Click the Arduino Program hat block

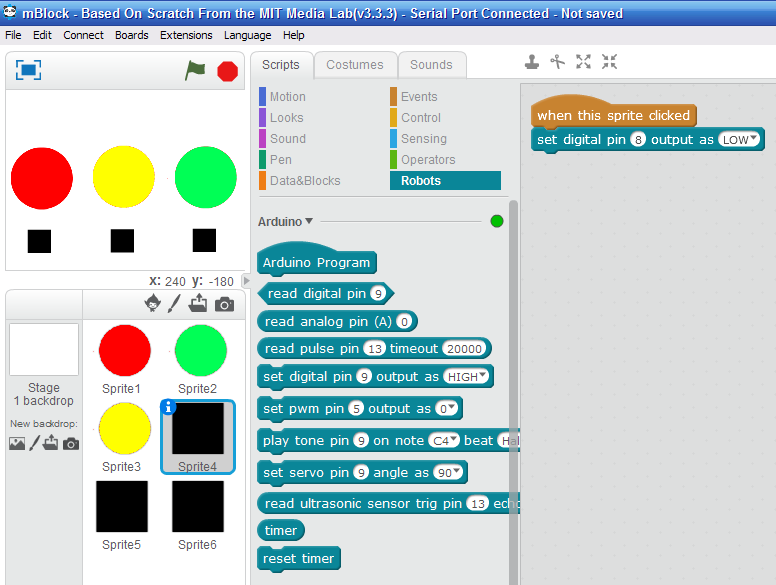[x=317, y=262]
